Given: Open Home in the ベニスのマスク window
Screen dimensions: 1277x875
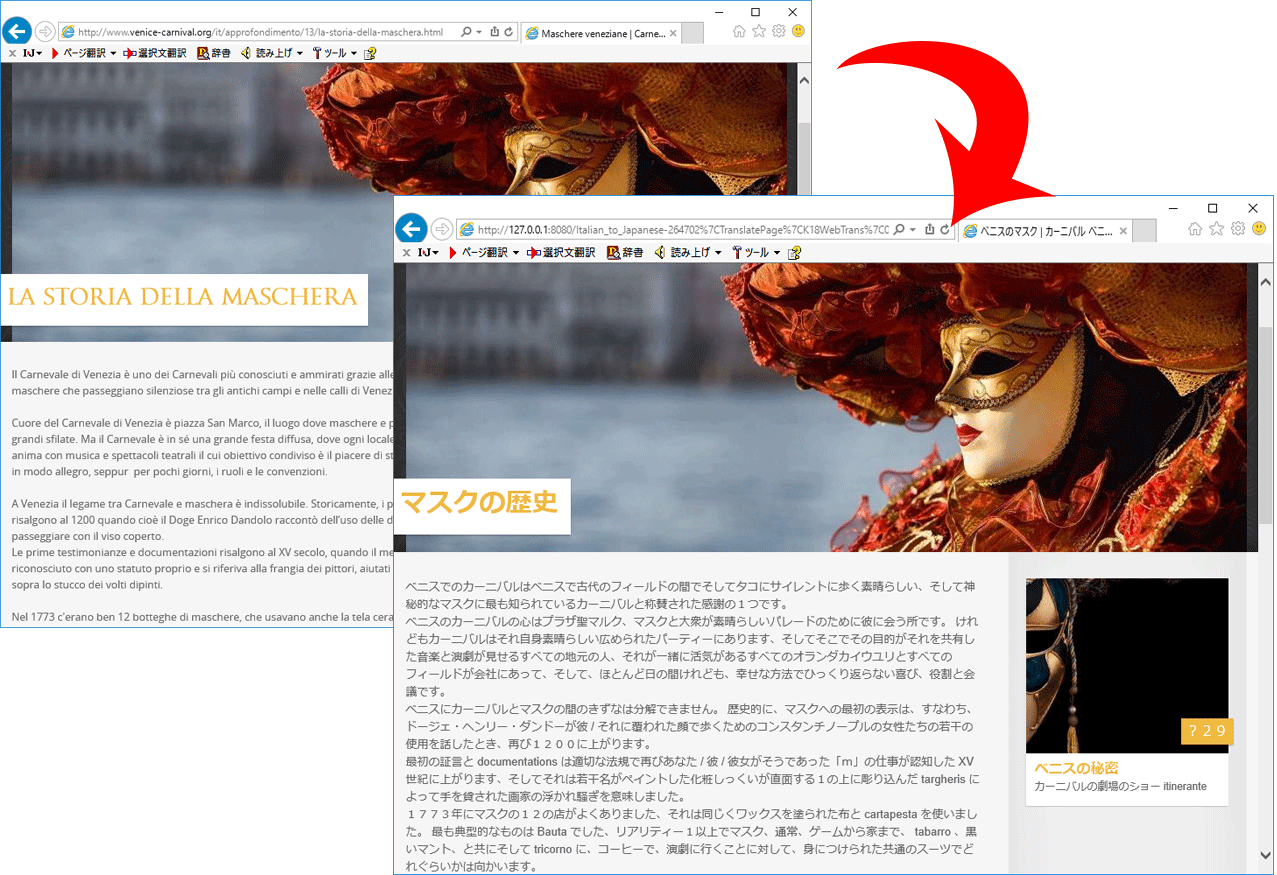Looking at the screenshot, I should click(1195, 229).
